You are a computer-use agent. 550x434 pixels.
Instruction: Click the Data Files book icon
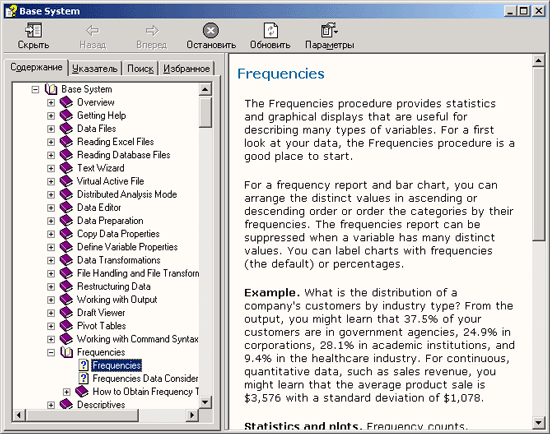(x=66, y=129)
